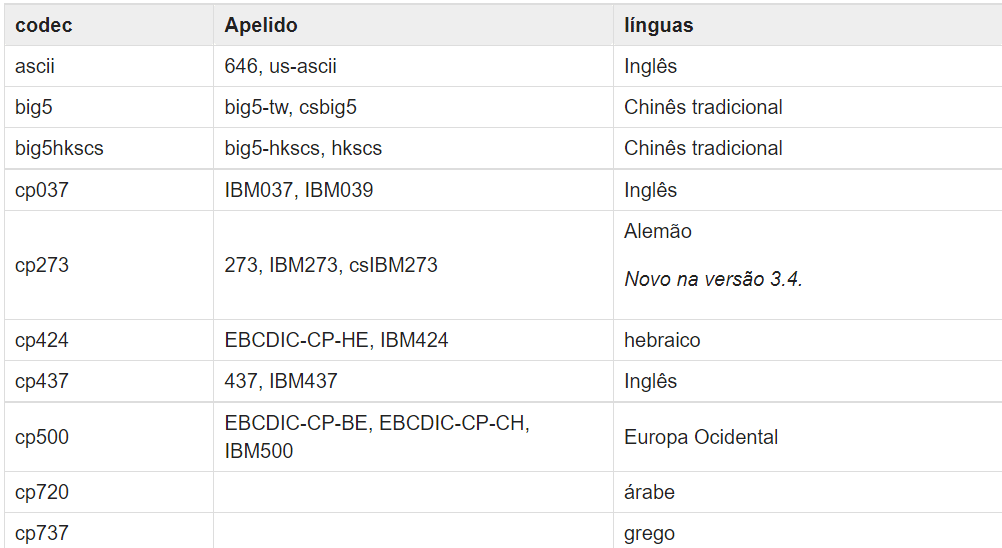
Task: Select the hebraico language cell
Action: click(807, 340)
